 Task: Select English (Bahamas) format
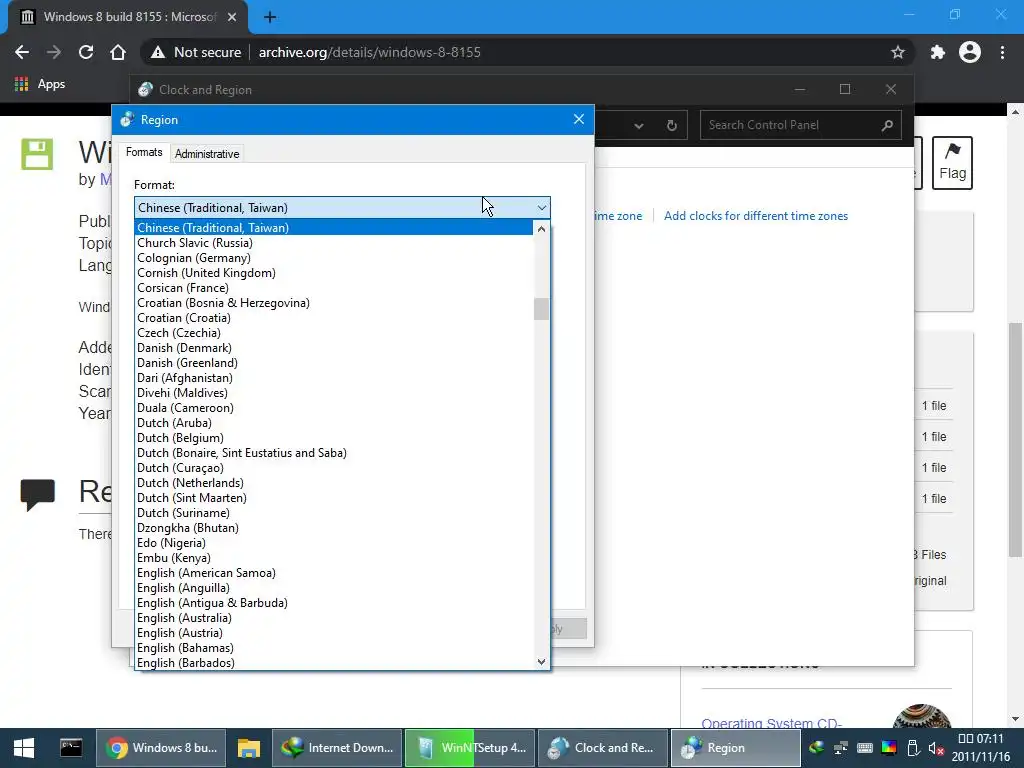pyautogui.click(x=333, y=648)
